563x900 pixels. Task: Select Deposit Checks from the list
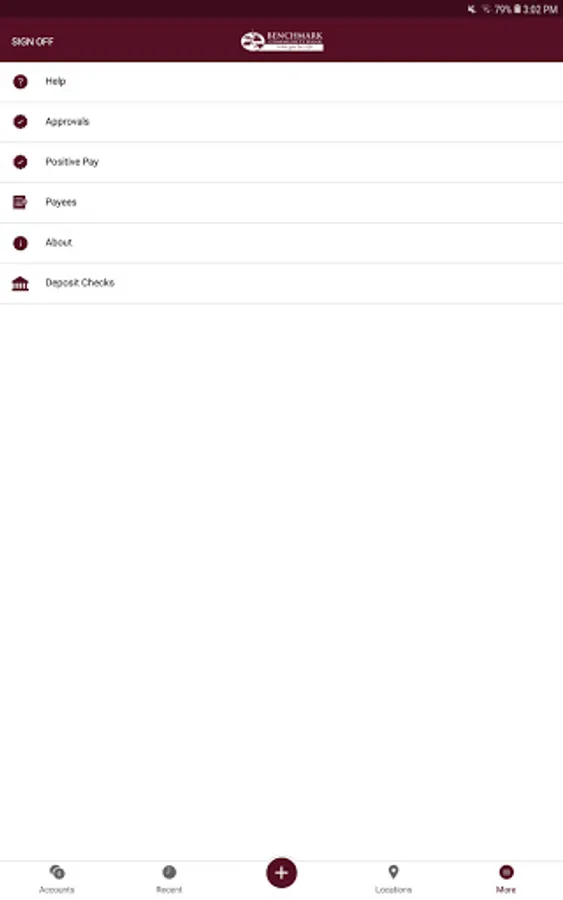coord(281,284)
